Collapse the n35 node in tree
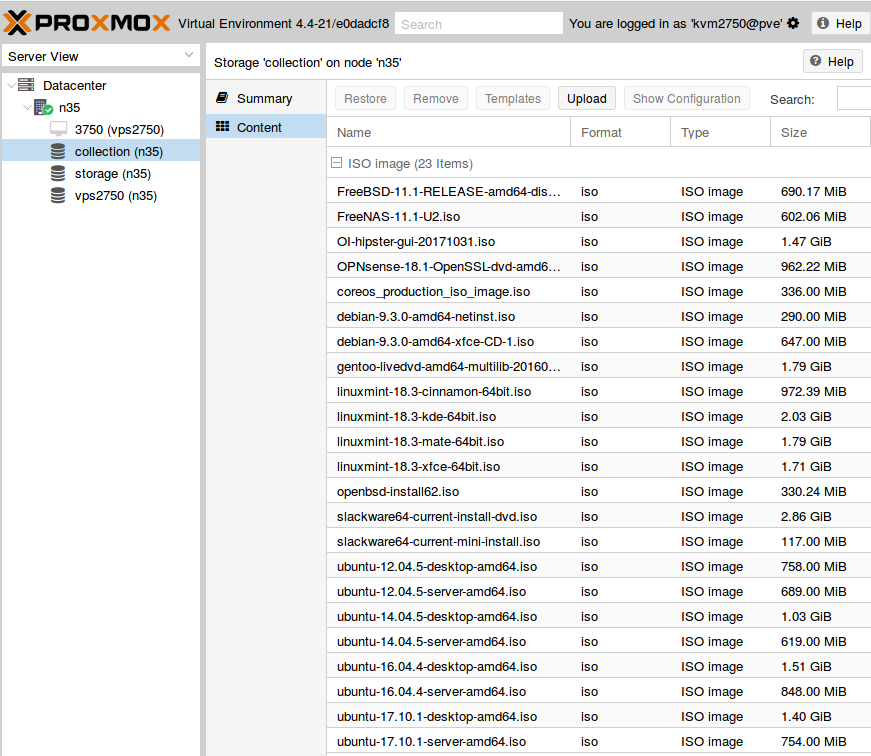Image resolution: width=871 pixels, height=756 pixels. [x=27, y=108]
